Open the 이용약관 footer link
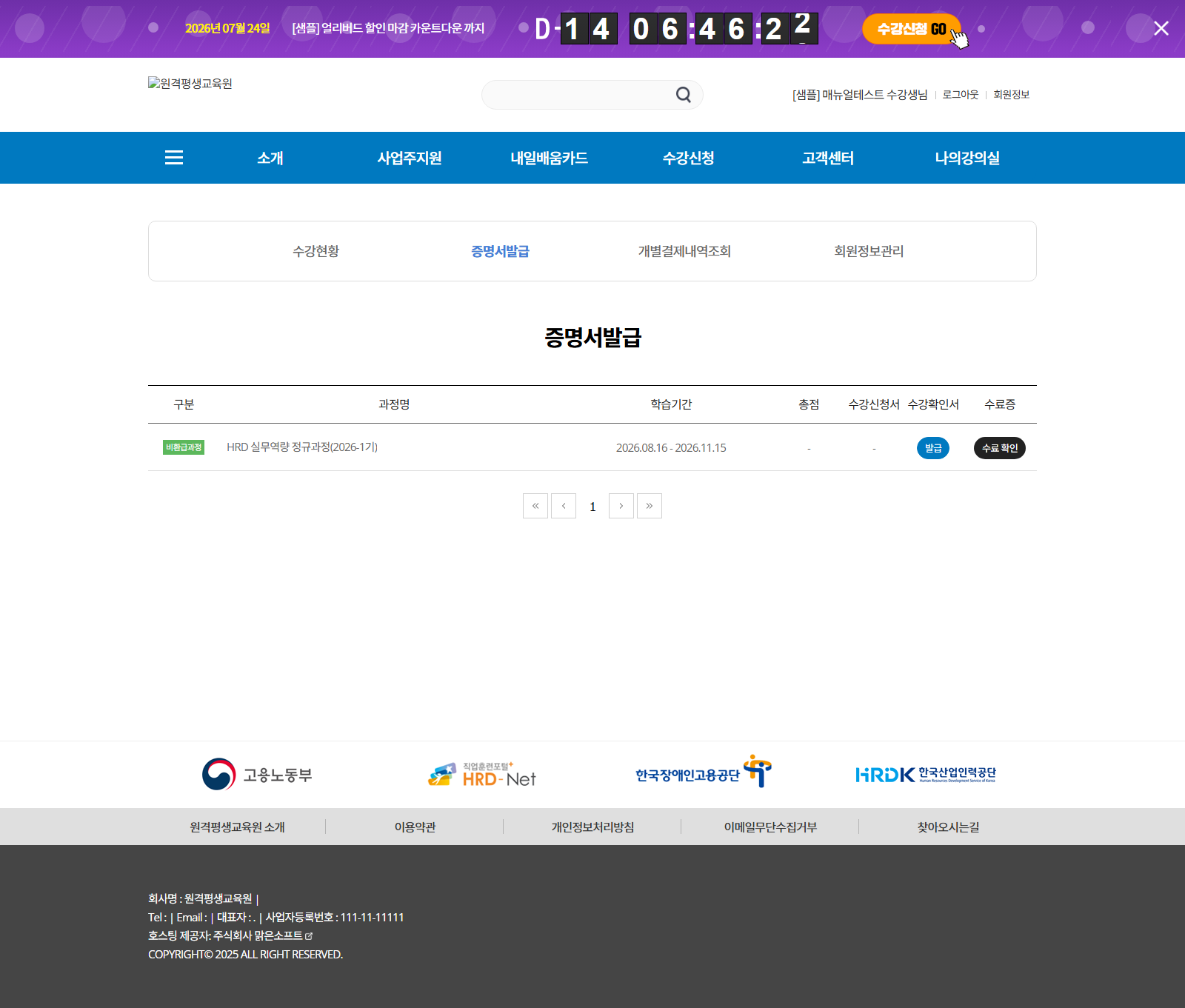 point(415,827)
